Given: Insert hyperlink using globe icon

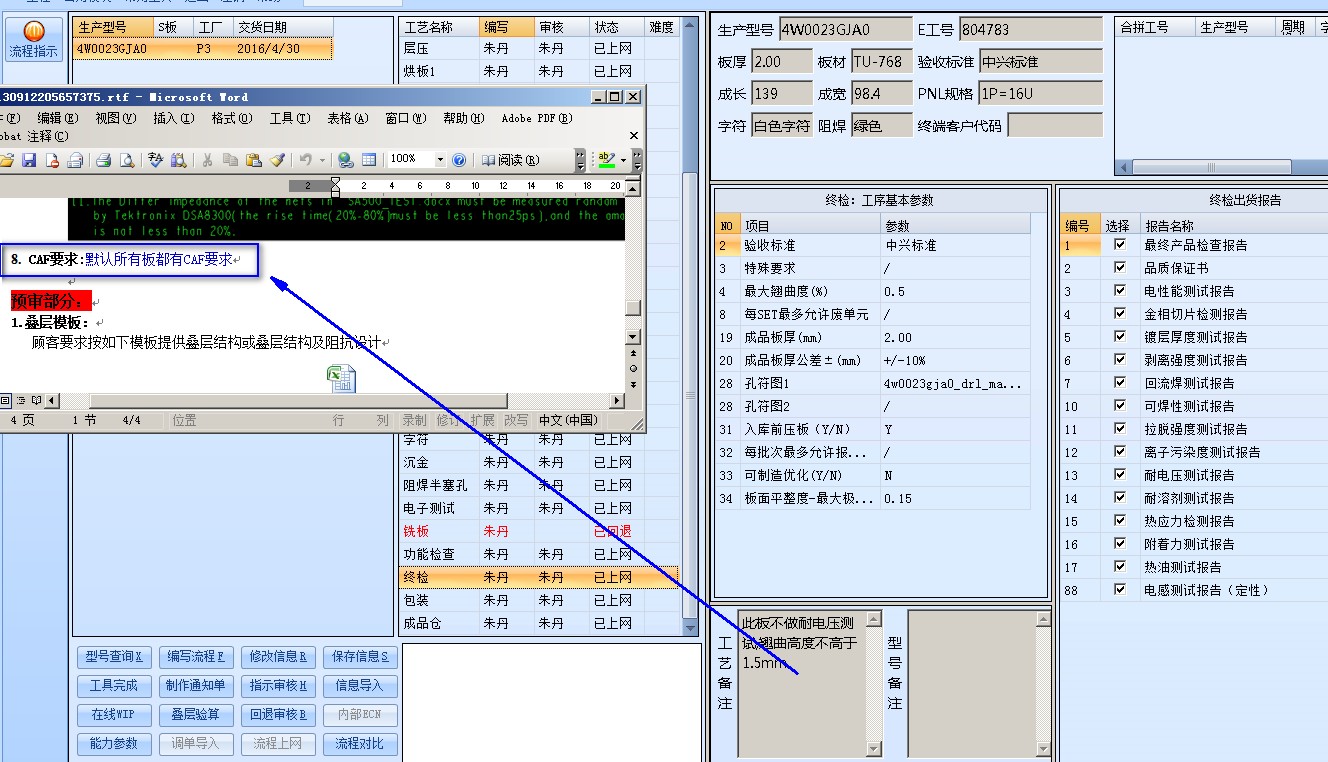Looking at the screenshot, I should [x=345, y=160].
